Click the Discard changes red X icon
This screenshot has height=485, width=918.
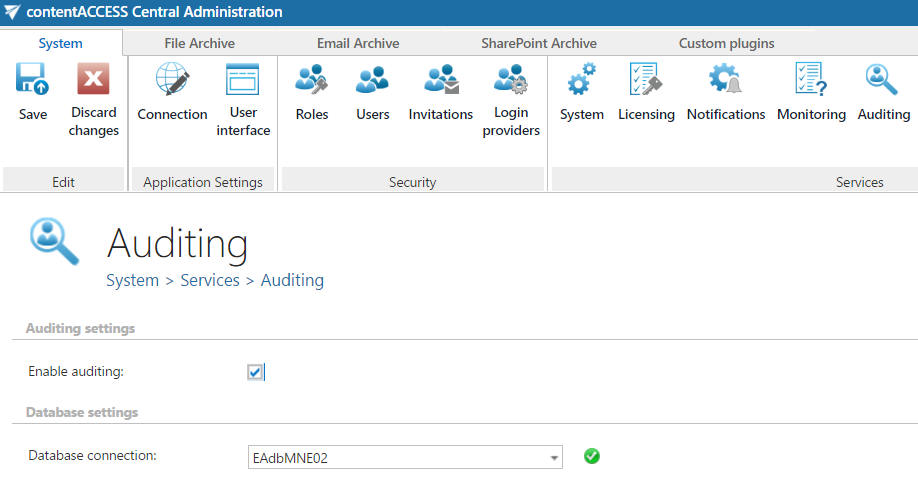tap(93, 78)
